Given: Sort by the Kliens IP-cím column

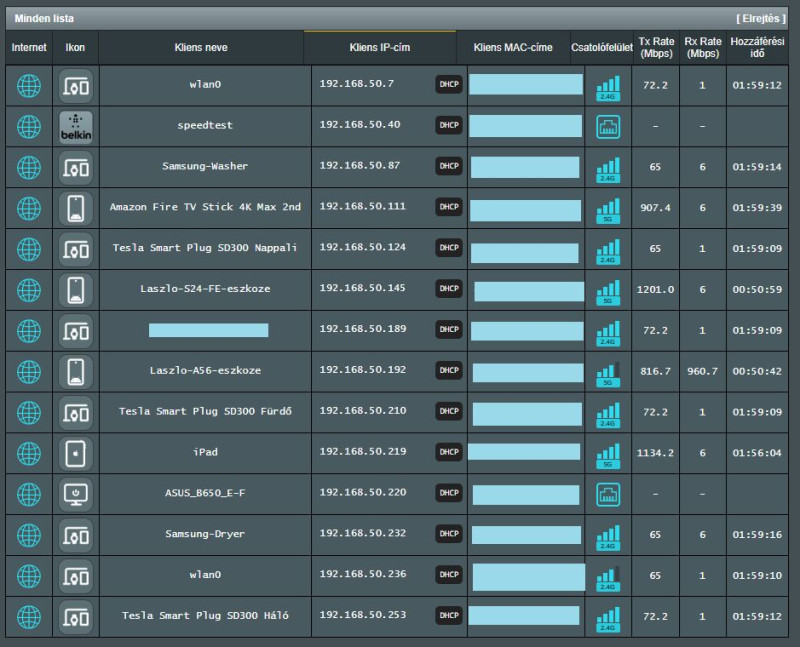Looking at the screenshot, I should [x=380, y=47].
